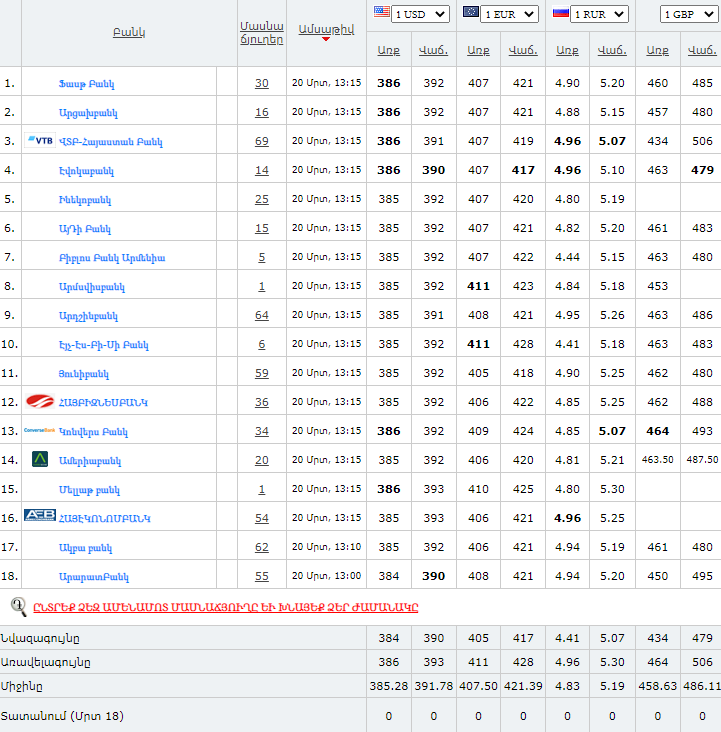Click the 463.50 GBP value for Ամերիաբանկ
The width and height of the screenshot is (721, 732).
tap(657, 460)
